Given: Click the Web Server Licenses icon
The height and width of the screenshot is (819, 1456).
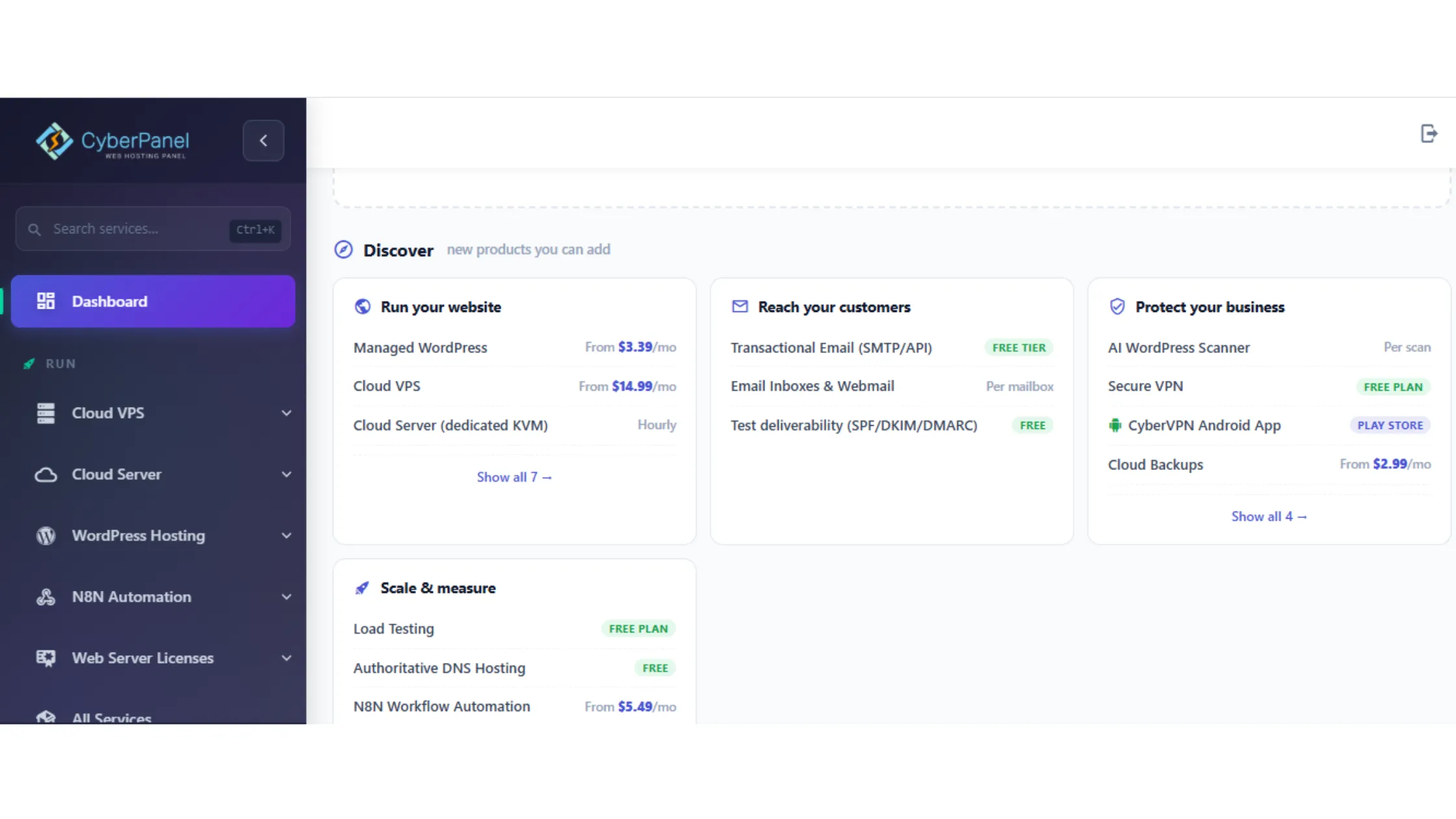Looking at the screenshot, I should tap(45, 658).
